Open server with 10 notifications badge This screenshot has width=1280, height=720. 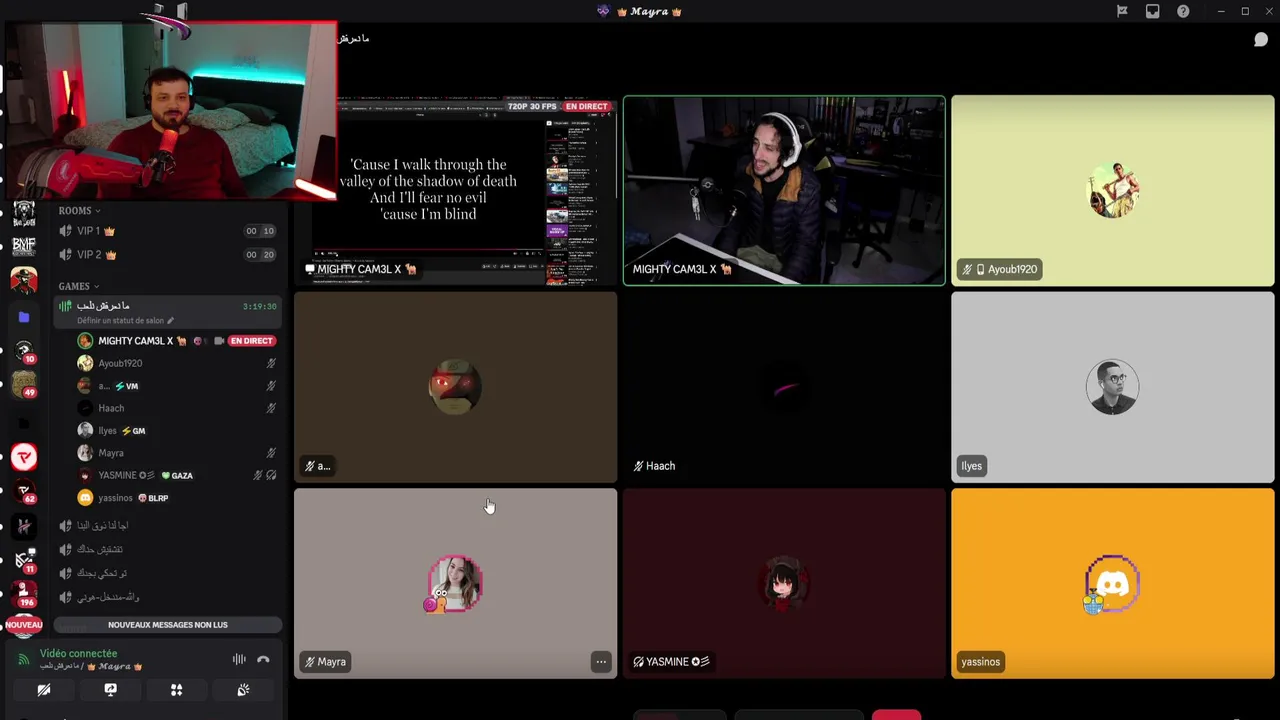(x=24, y=351)
